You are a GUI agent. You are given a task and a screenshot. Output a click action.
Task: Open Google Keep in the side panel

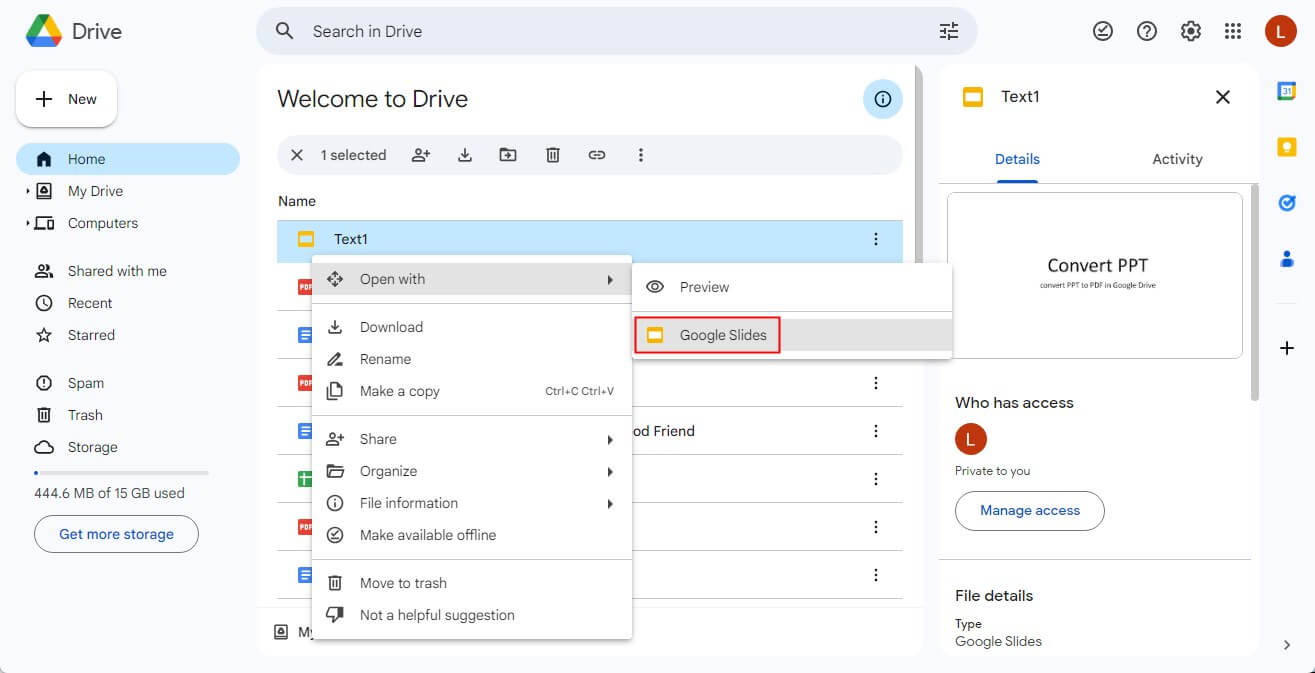tap(1286, 146)
